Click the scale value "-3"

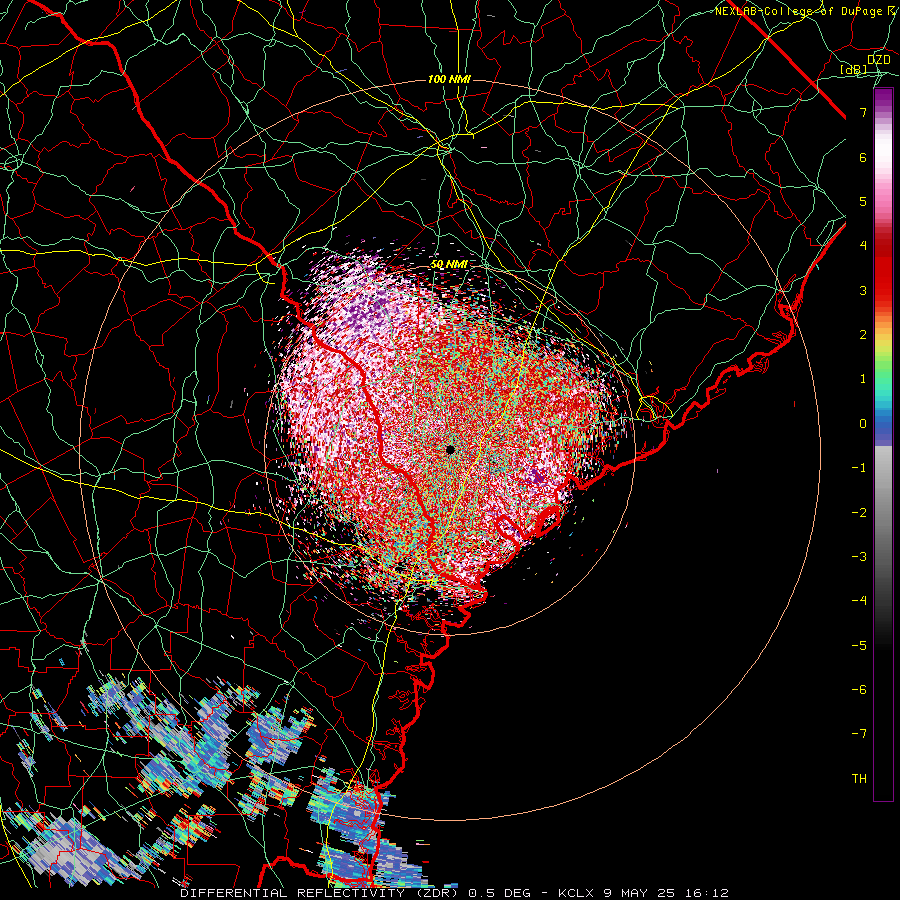click(x=859, y=557)
